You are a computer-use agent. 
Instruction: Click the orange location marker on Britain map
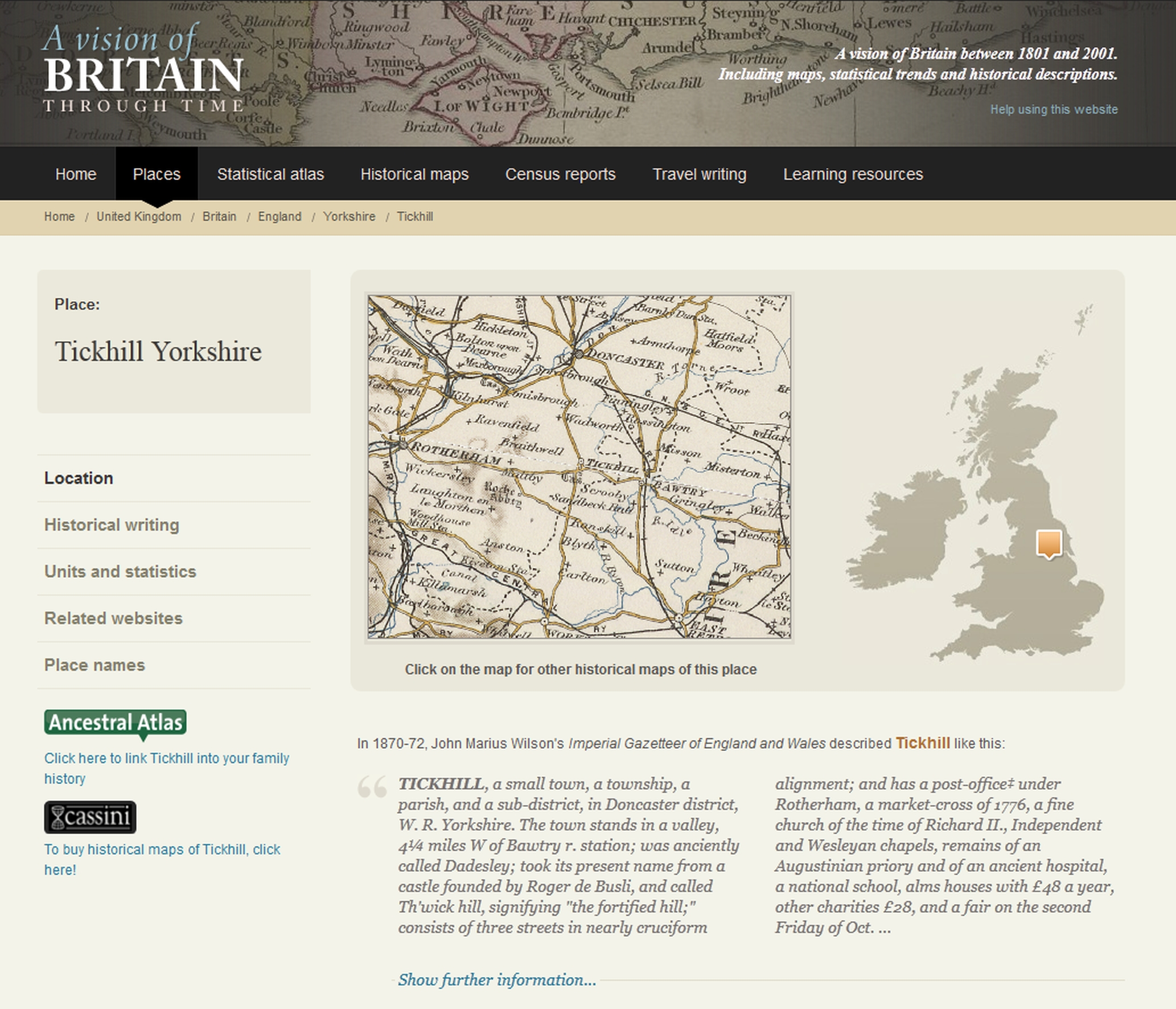pos(1048,544)
